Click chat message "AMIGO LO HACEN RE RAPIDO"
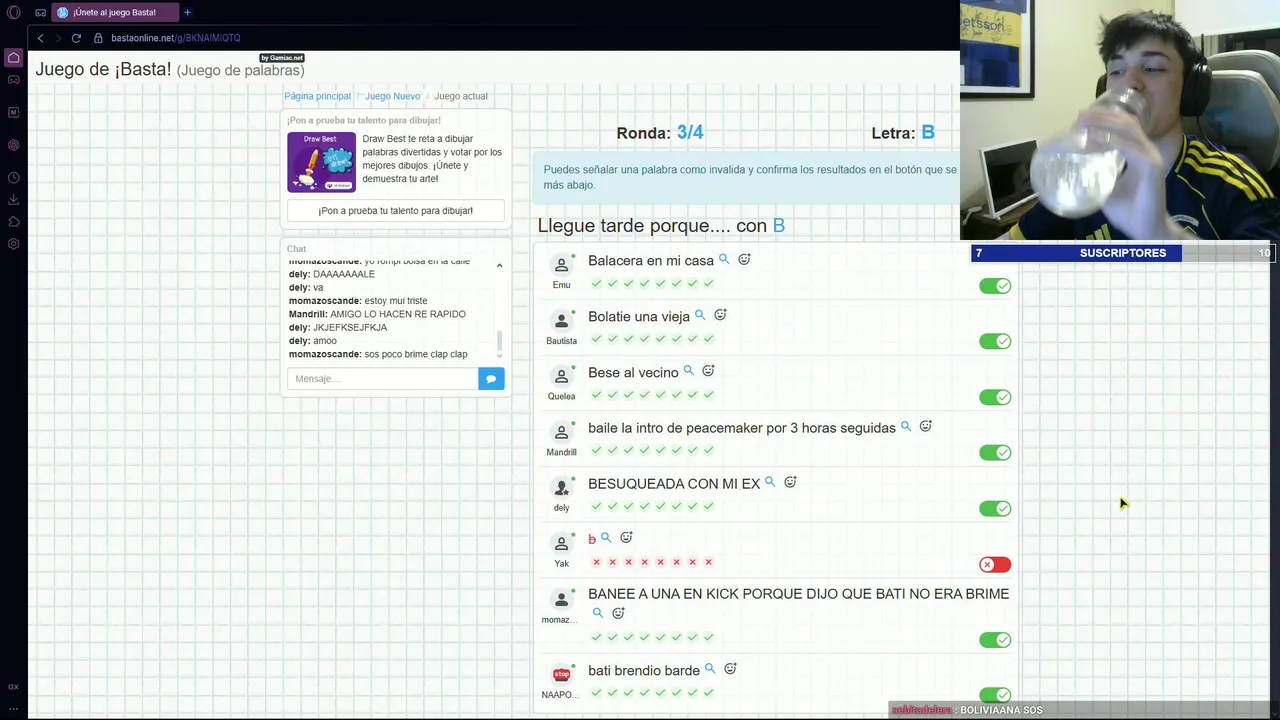Screen dimensions: 1280x720 click(x=398, y=314)
